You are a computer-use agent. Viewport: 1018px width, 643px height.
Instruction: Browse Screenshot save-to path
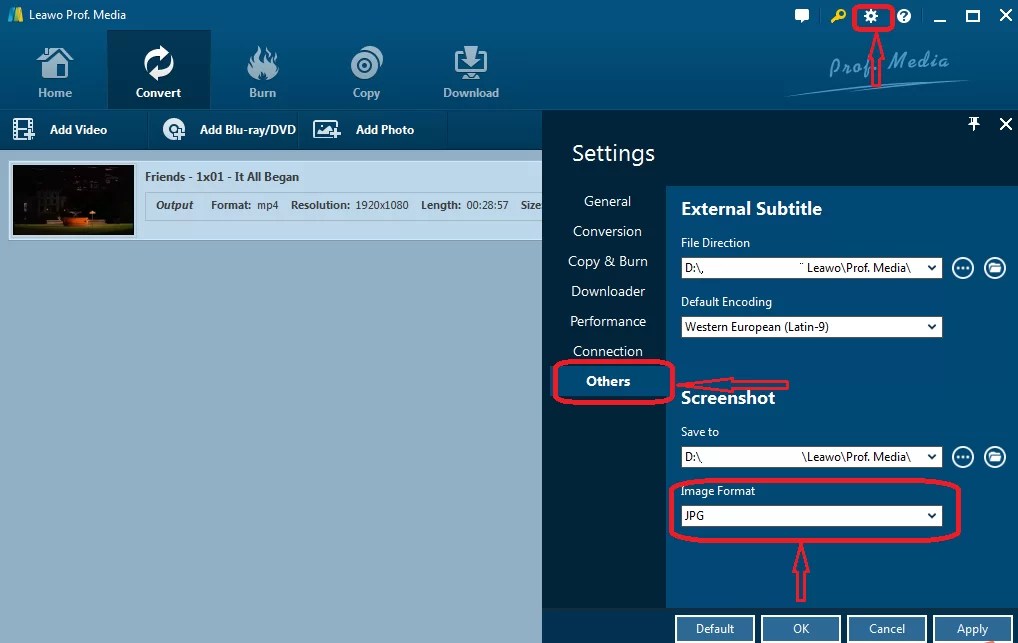(962, 457)
